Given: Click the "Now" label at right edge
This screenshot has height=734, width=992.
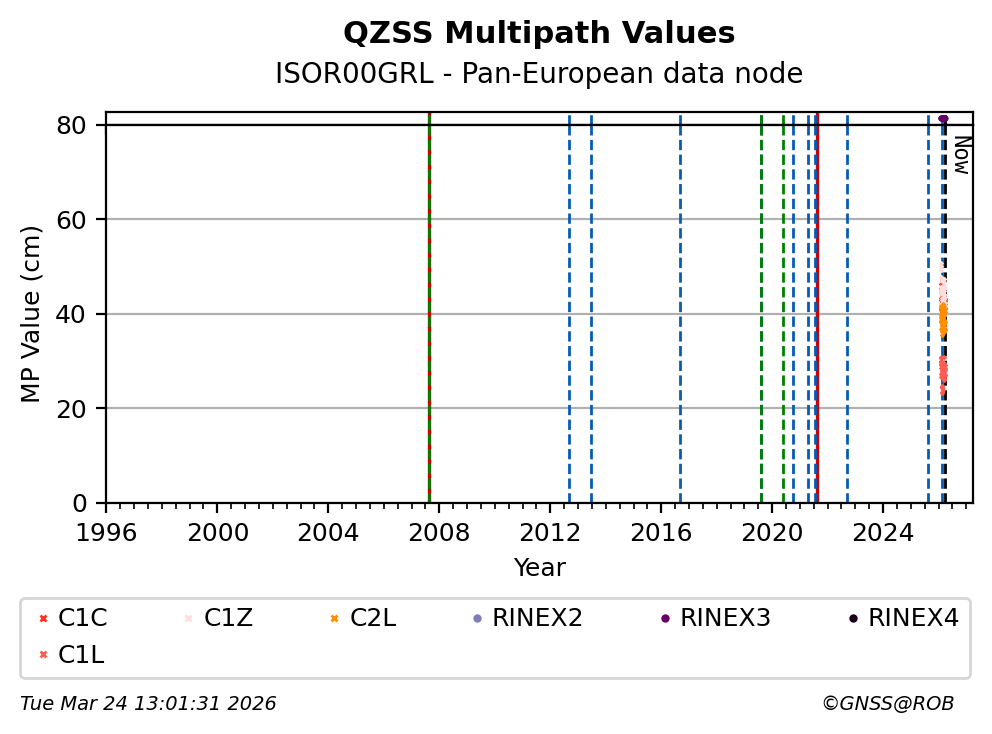Looking at the screenshot, I should (961, 155).
